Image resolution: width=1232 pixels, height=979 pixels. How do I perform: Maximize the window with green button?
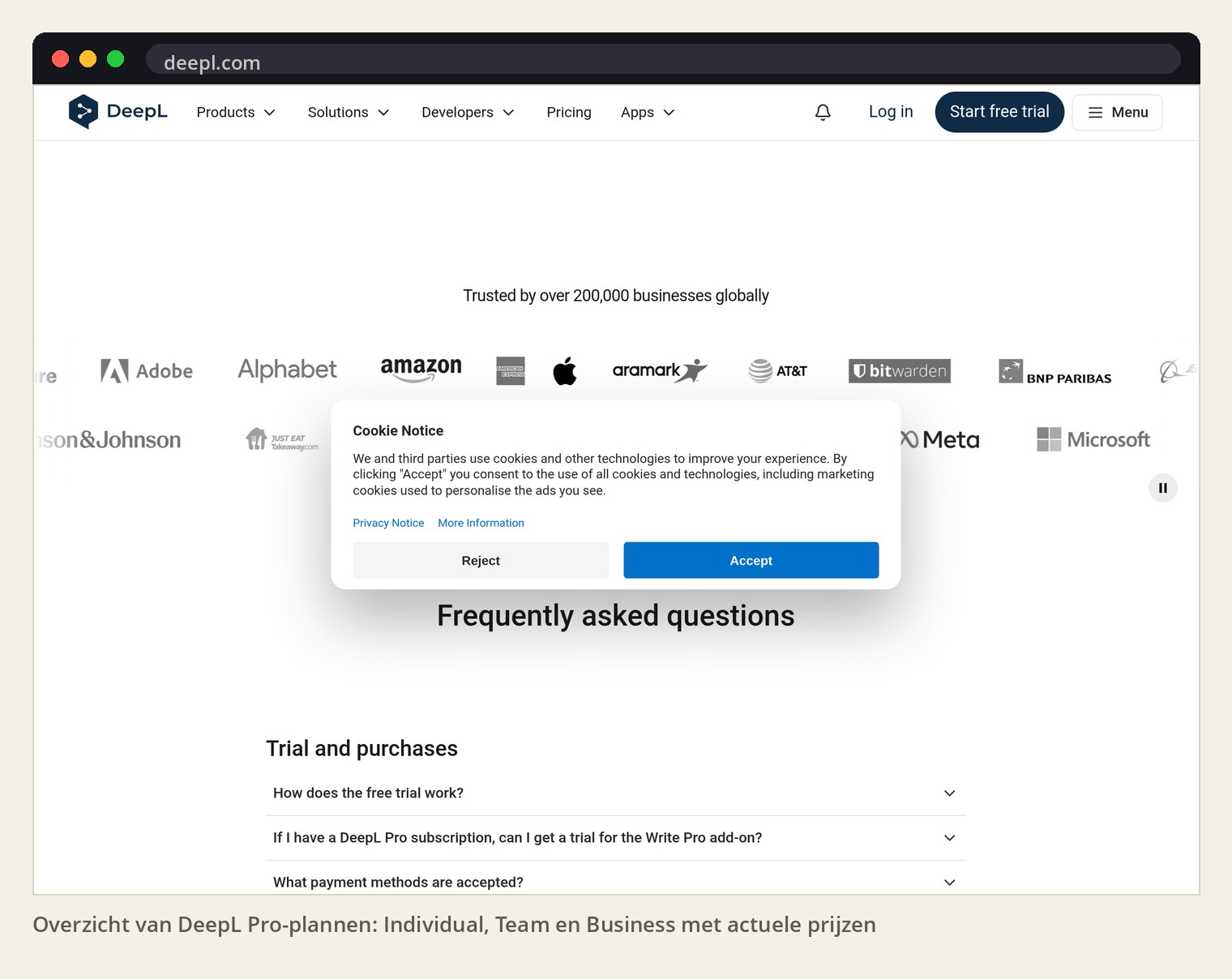point(115,58)
